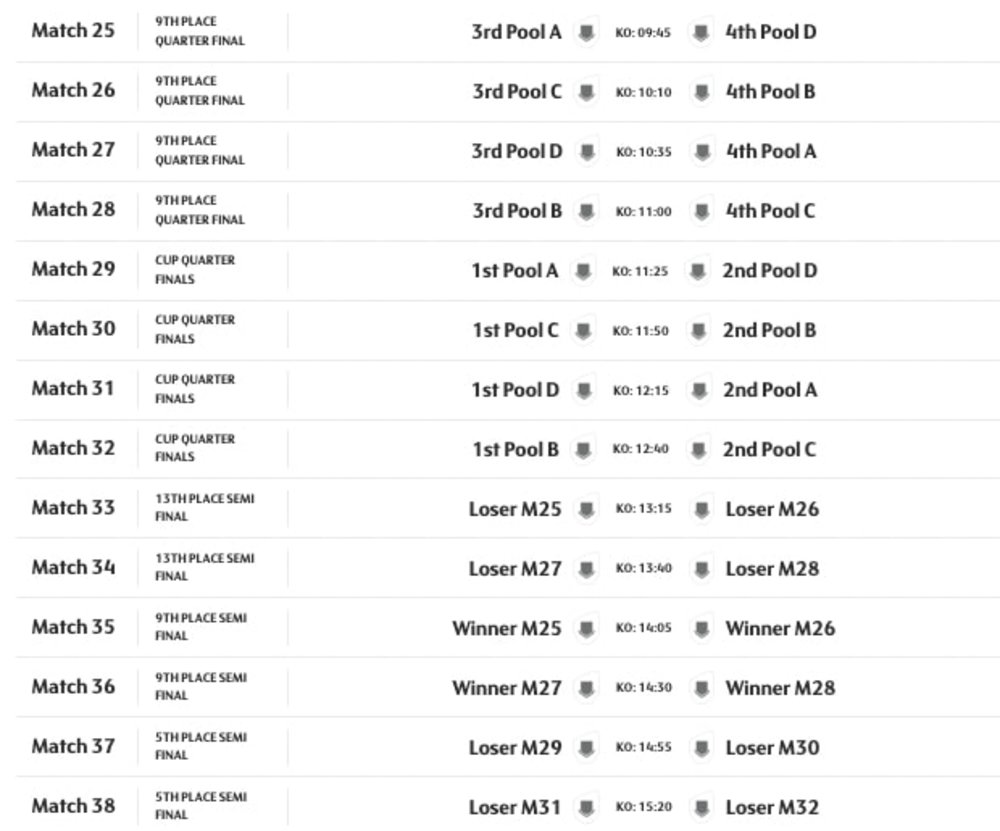This screenshot has width=1000, height=831.
Task: Select the shield next to 4th Pool C
Action: 704,211
